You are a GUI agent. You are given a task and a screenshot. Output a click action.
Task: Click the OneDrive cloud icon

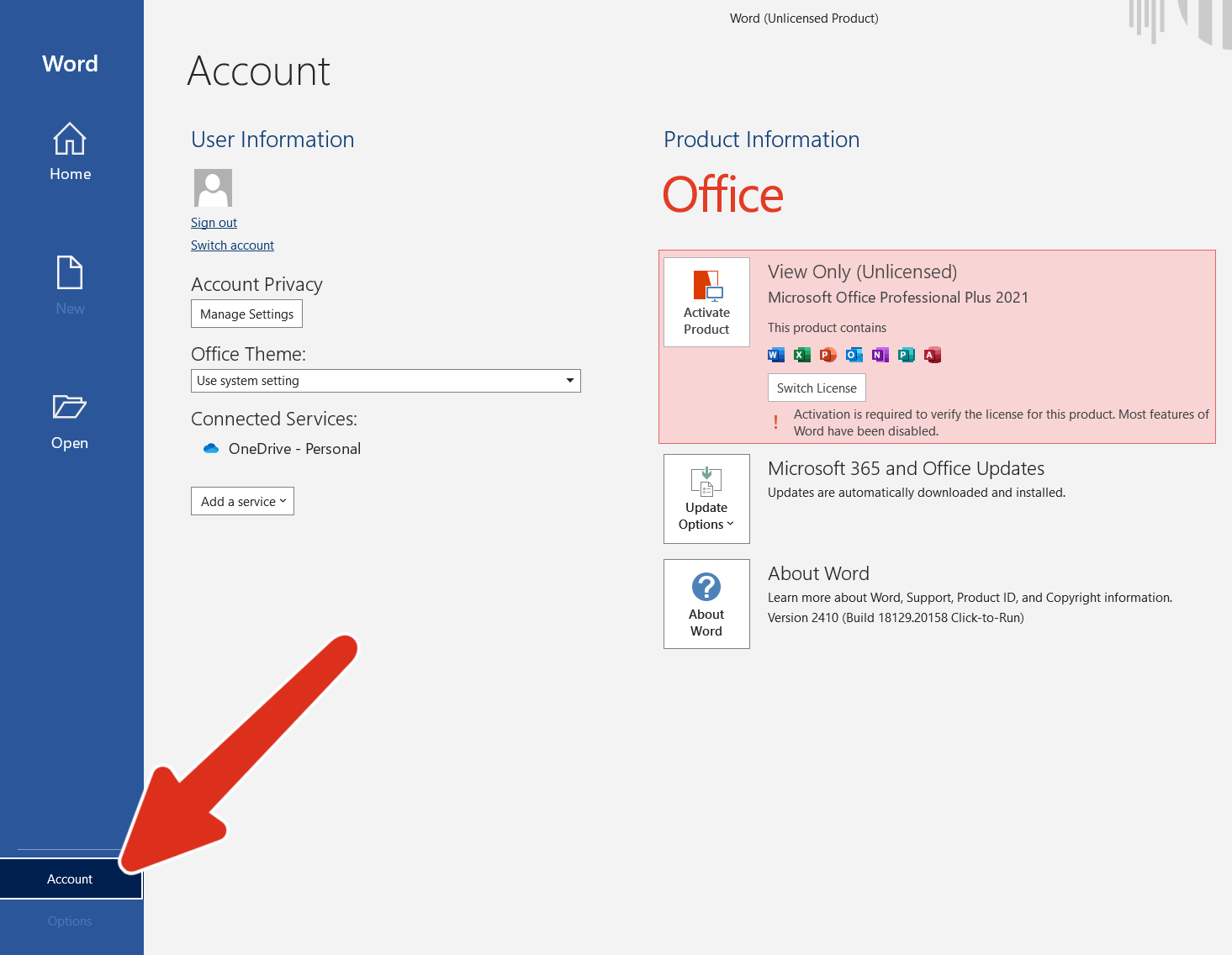point(211,449)
